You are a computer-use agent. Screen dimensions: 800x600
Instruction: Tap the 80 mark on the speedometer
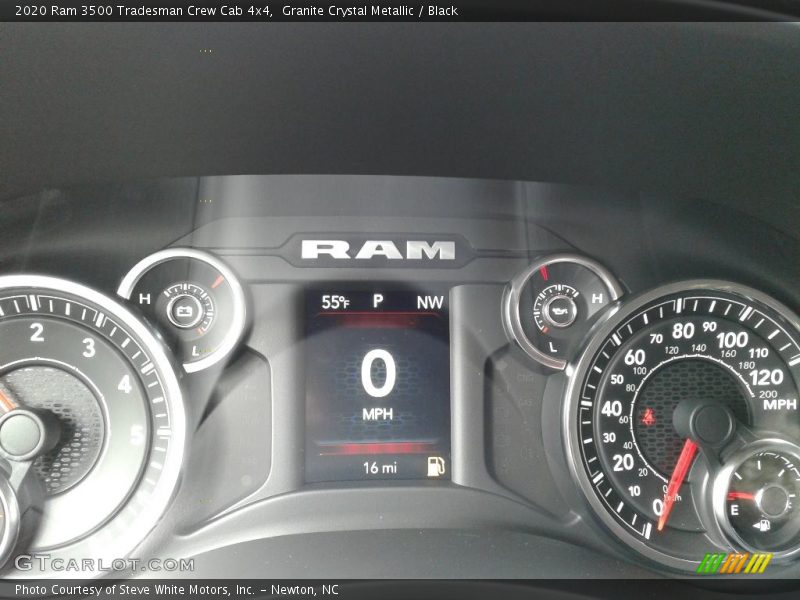[x=683, y=331]
